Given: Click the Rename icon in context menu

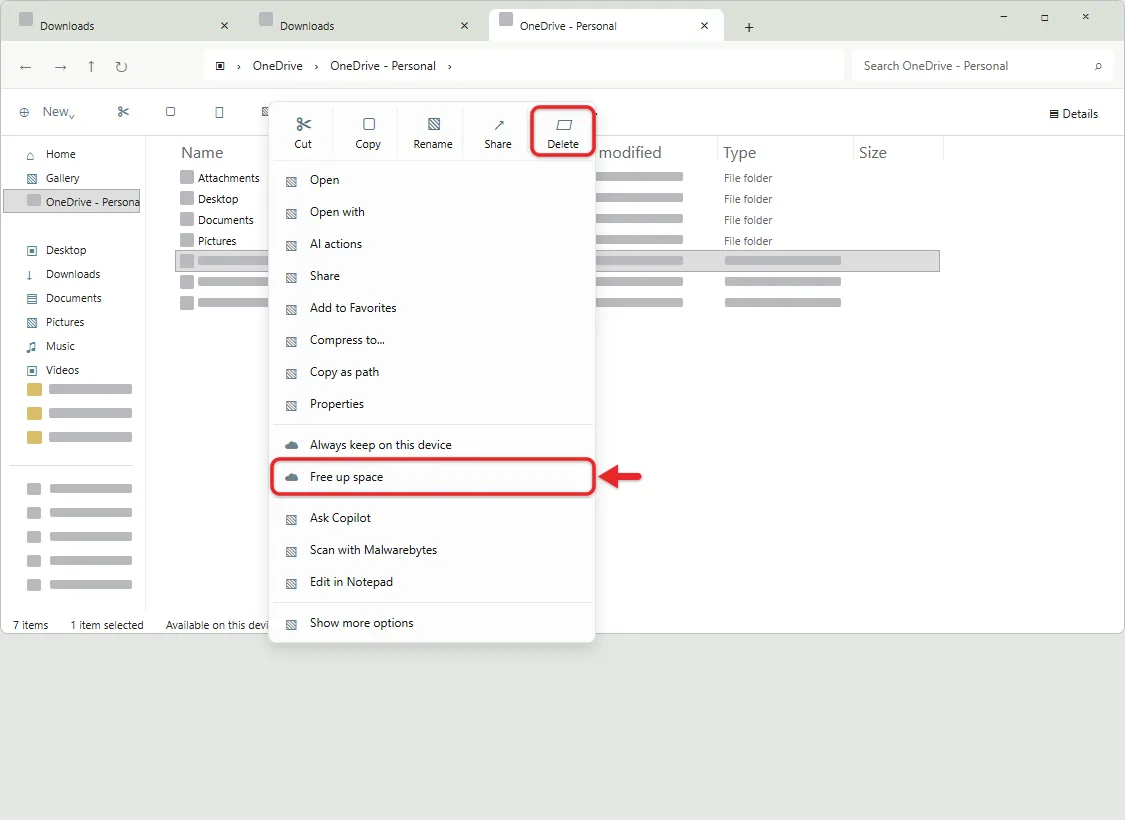Looking at the screenshot, I should click(x=433, y=124).
